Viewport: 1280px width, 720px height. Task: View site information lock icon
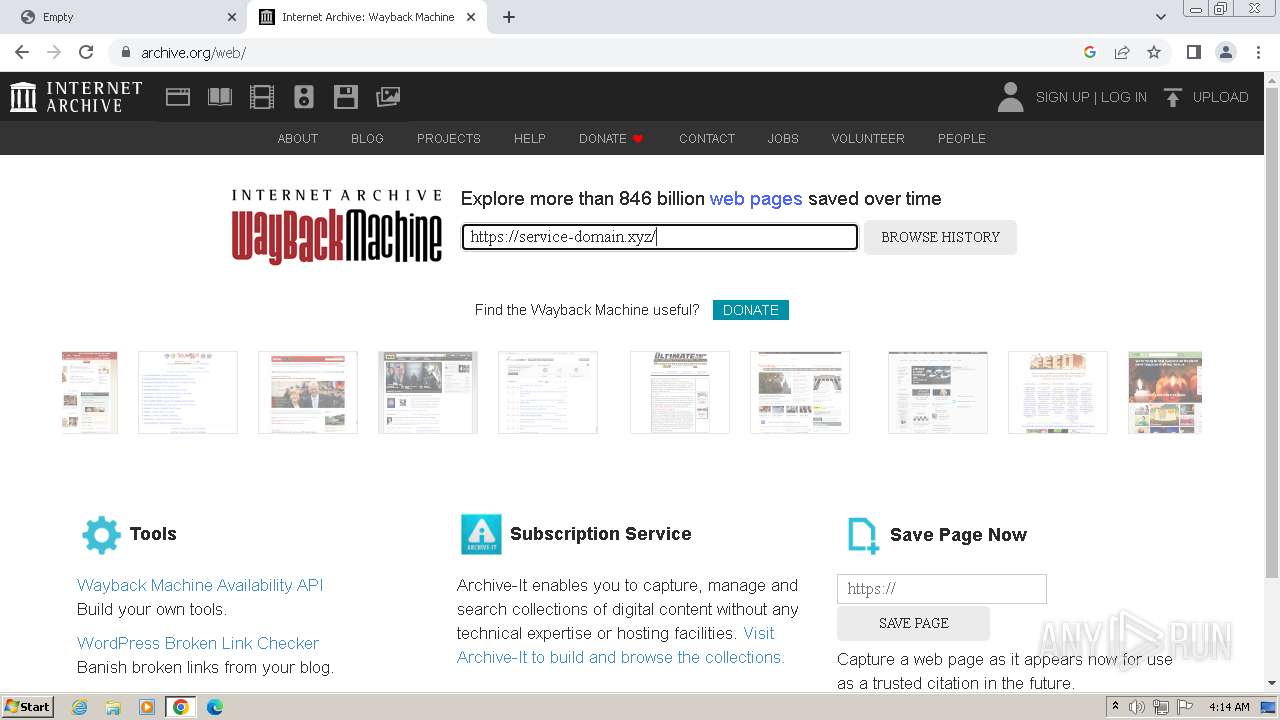click(125, 52)
